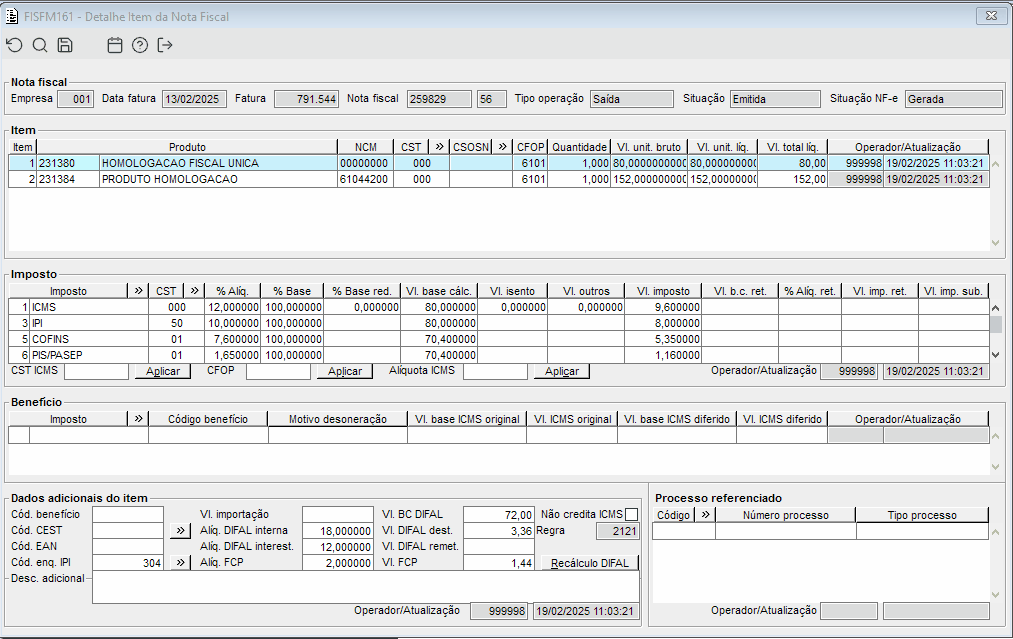Click Aplicar button next to Alíquota ICMS
The width and height of the screenshot is (1013, 639).
[x=561, y=371]
